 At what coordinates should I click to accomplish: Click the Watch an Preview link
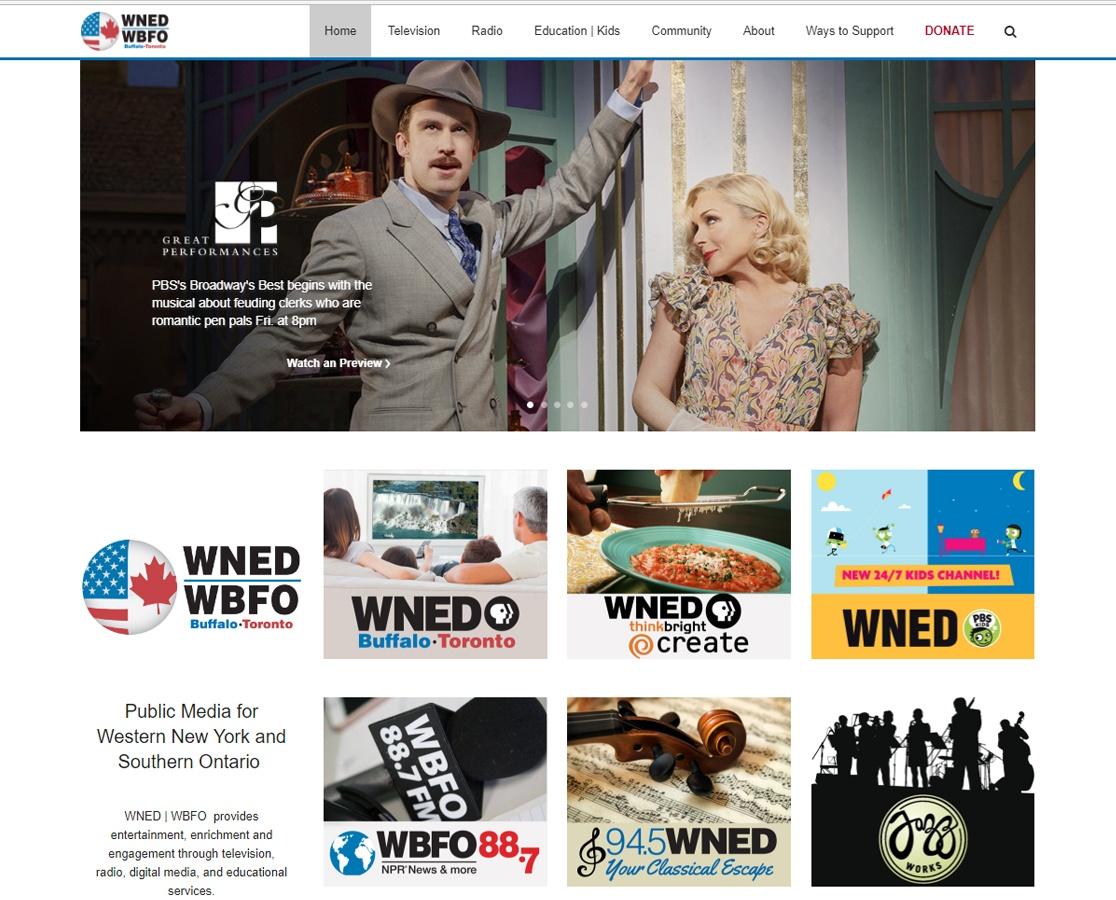338,363
